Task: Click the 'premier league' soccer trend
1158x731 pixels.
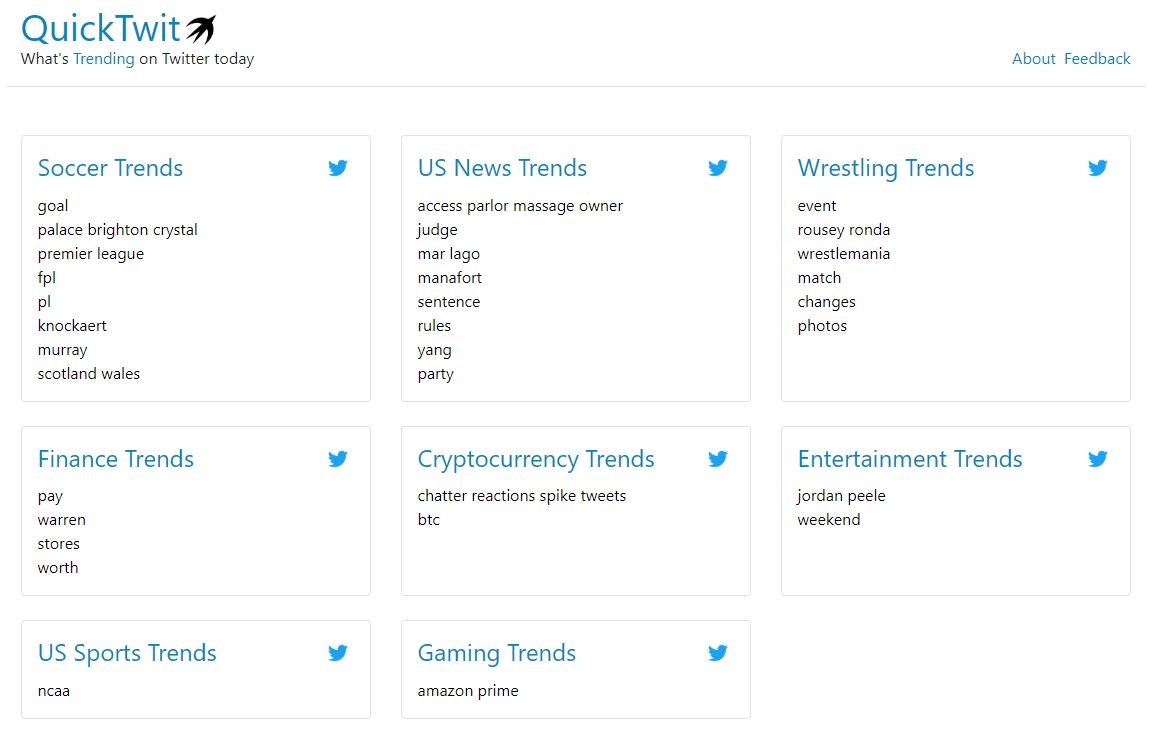Action: (x=91, y=254)
